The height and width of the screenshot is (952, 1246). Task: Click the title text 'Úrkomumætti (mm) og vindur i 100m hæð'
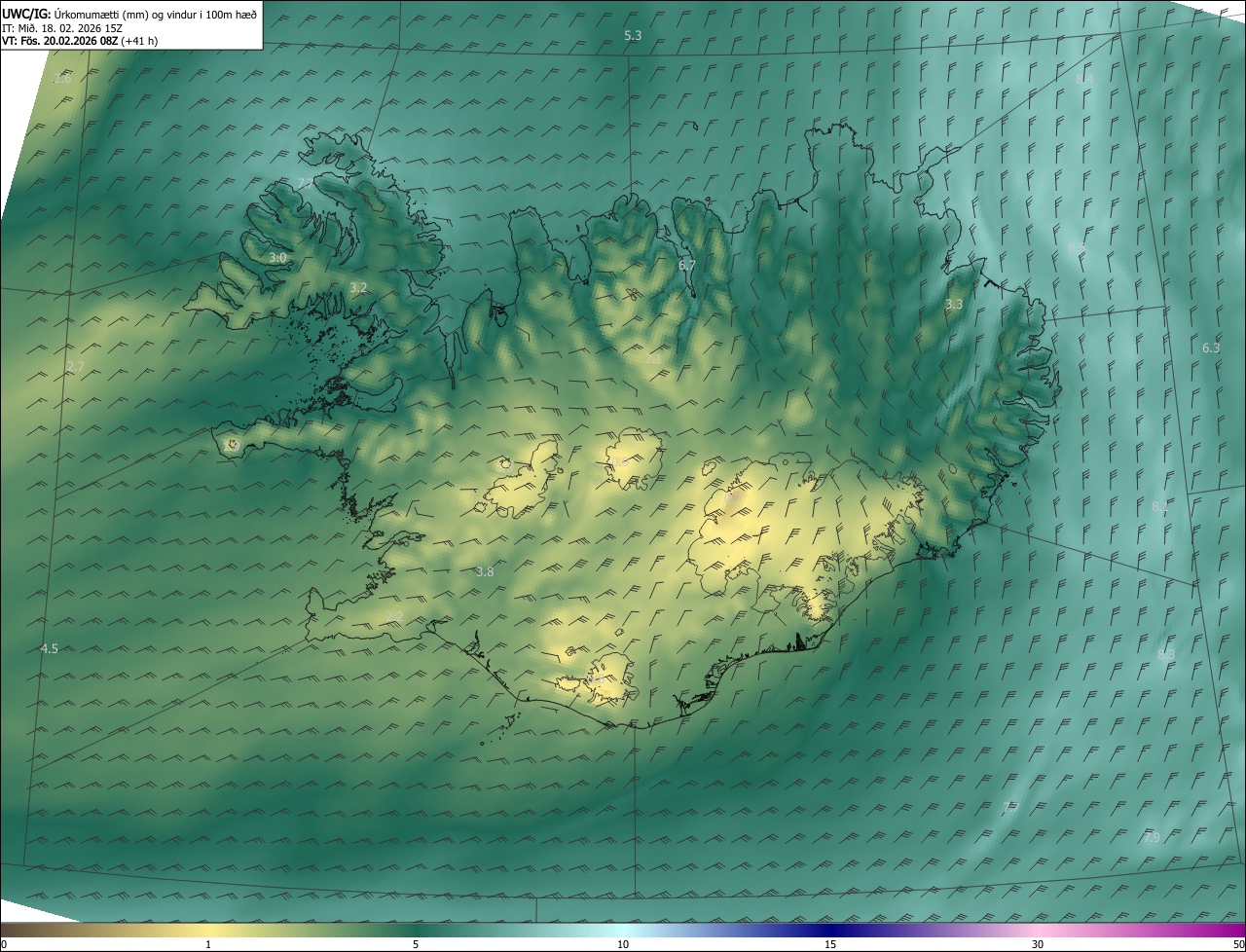pyautogui.click(x=155, y=14)
